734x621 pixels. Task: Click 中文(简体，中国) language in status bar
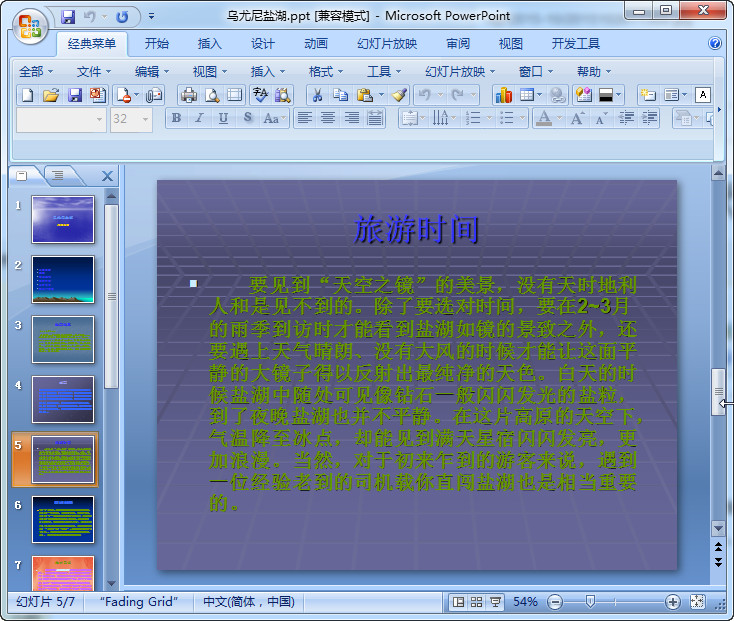[x=249, y=602]
